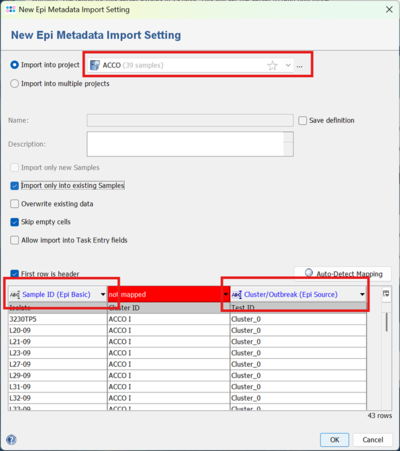Close the import setting dialog
The image size is (400, 451).
pos(389,9)
